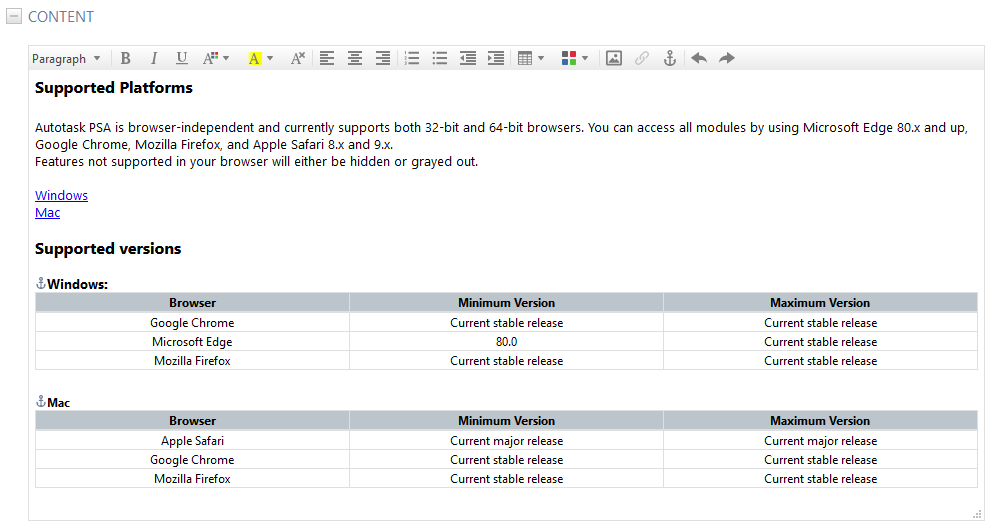Click the Microsoft Edge cell
Viewport: 995px width, 528px height.
click(192, 342)
